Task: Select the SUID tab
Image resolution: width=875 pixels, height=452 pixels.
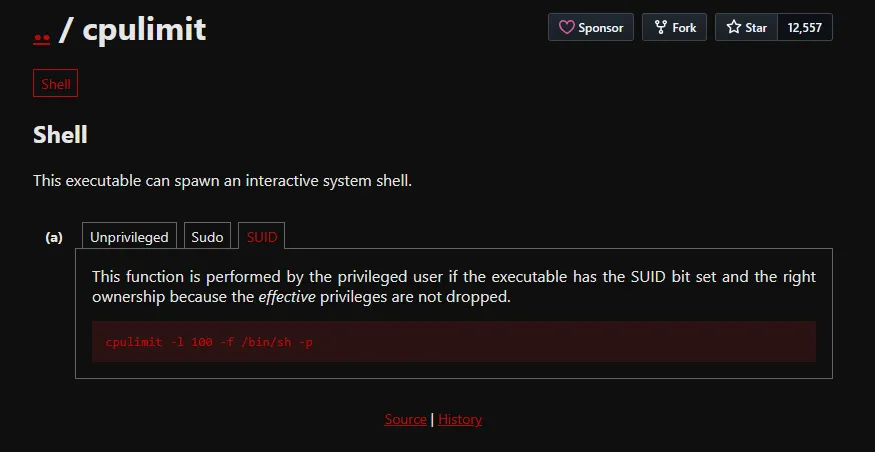Action: 262,237
